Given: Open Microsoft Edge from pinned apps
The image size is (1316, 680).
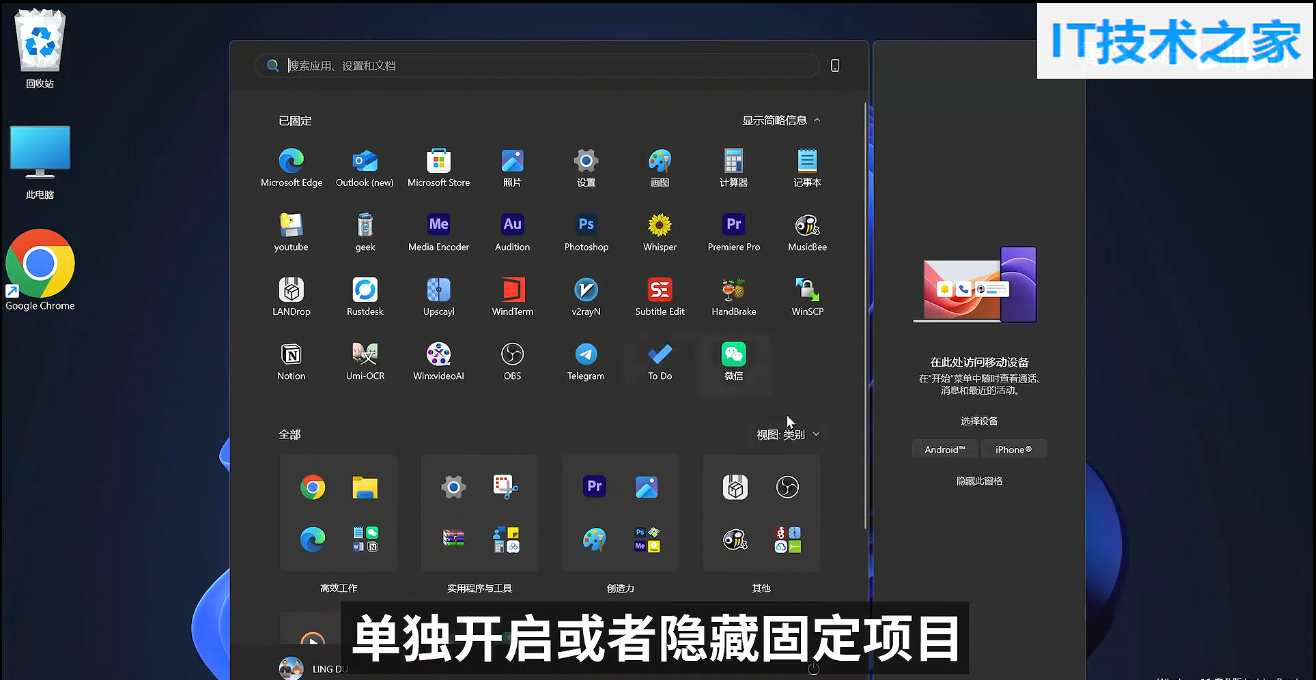Looking at the screenshot, I should point(291,167).
